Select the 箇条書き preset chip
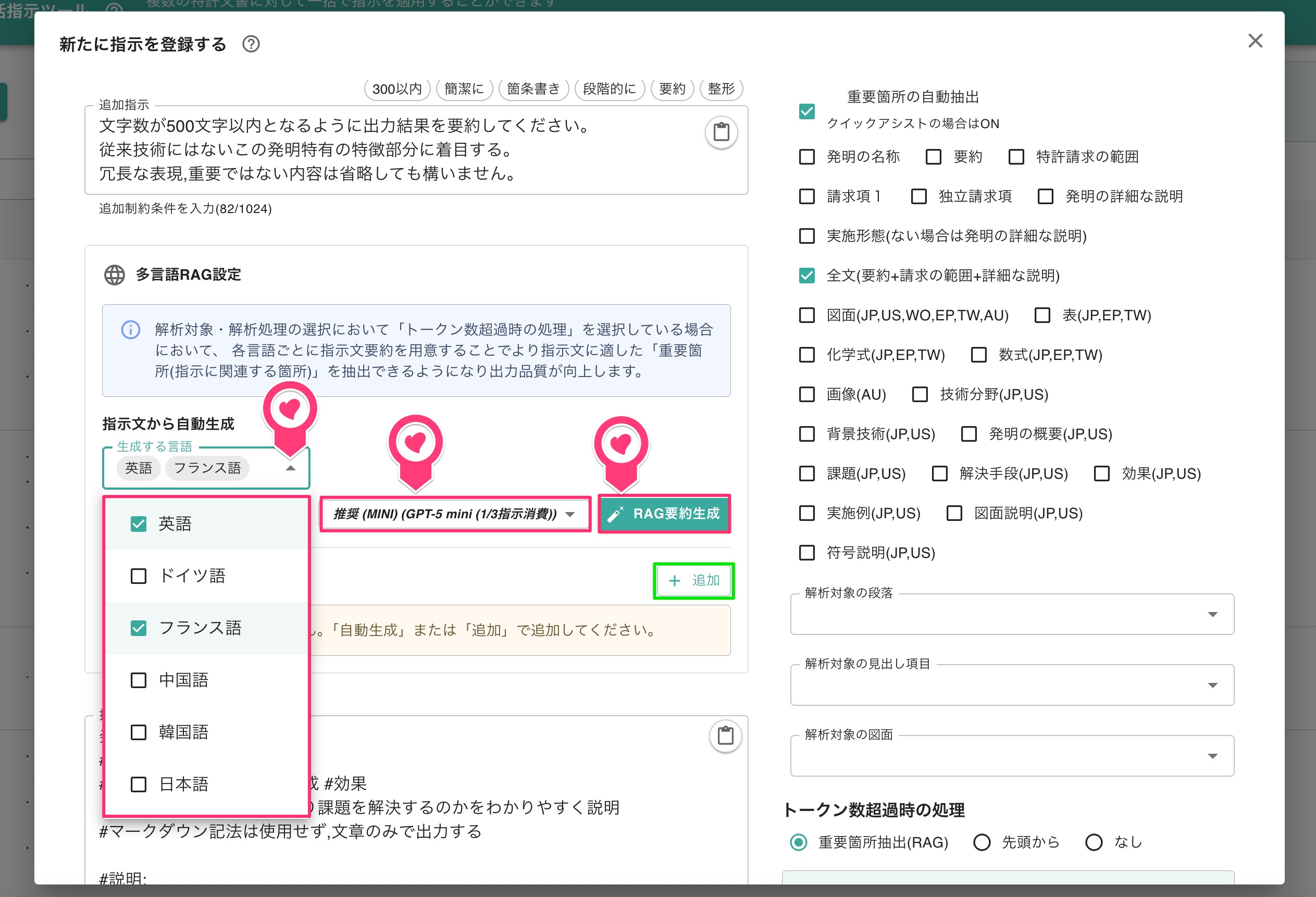1316x897 pixels. pos(533,89)
